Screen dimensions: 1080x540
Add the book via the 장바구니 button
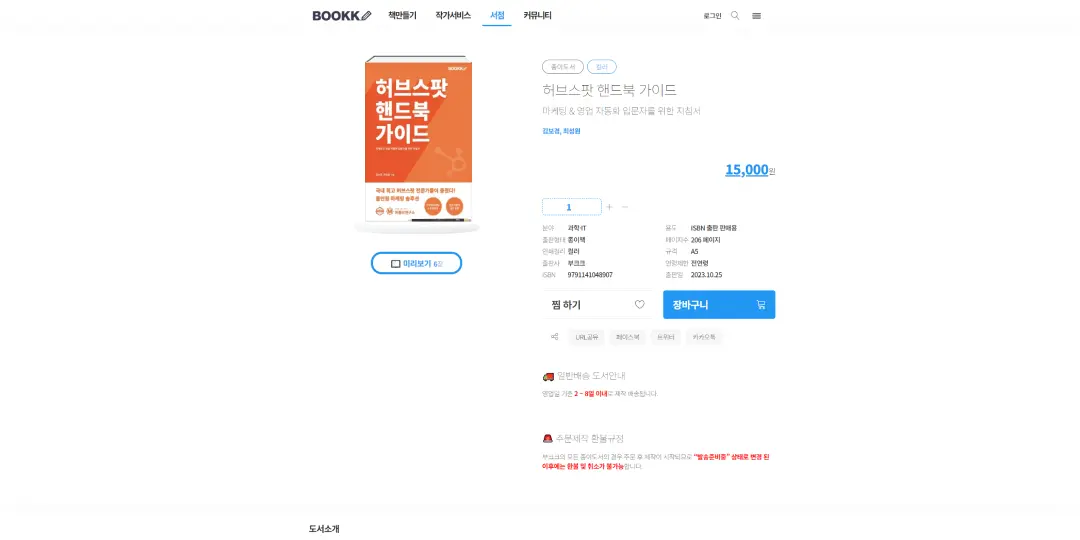[719, 304]
